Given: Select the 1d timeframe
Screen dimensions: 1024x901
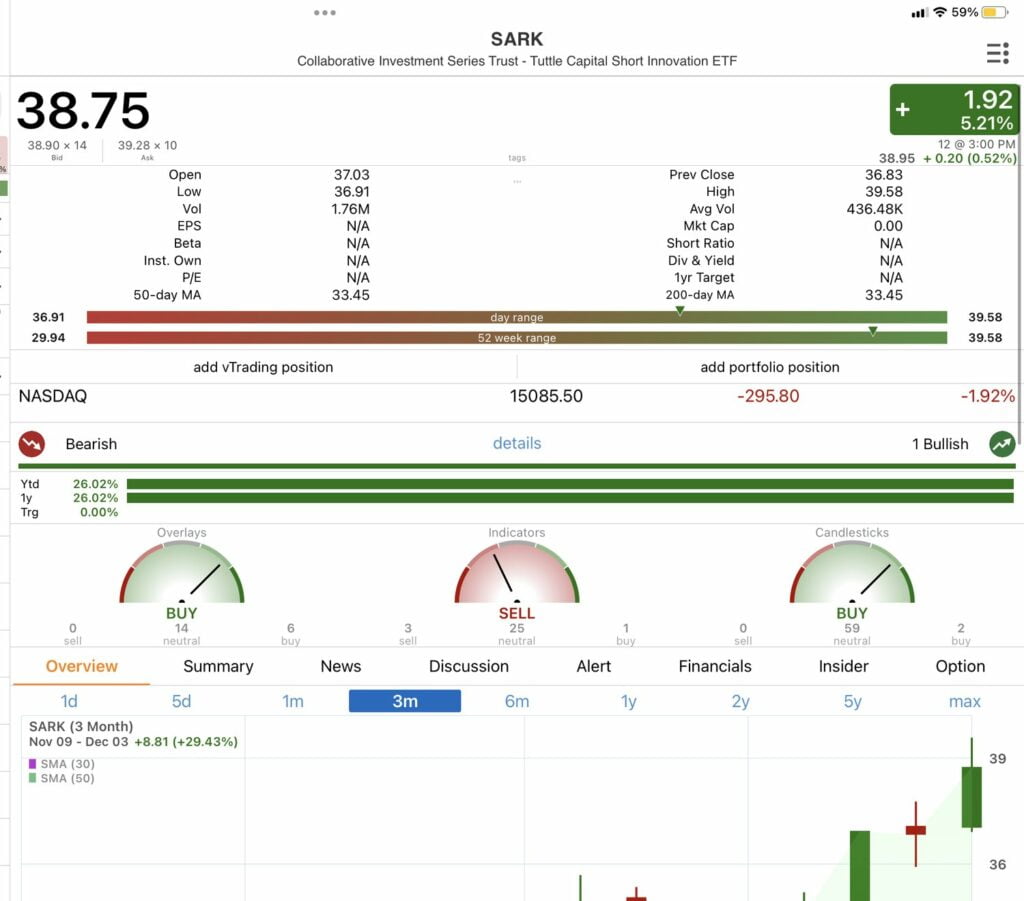Looking at the screenshot, I should [69, 701].
